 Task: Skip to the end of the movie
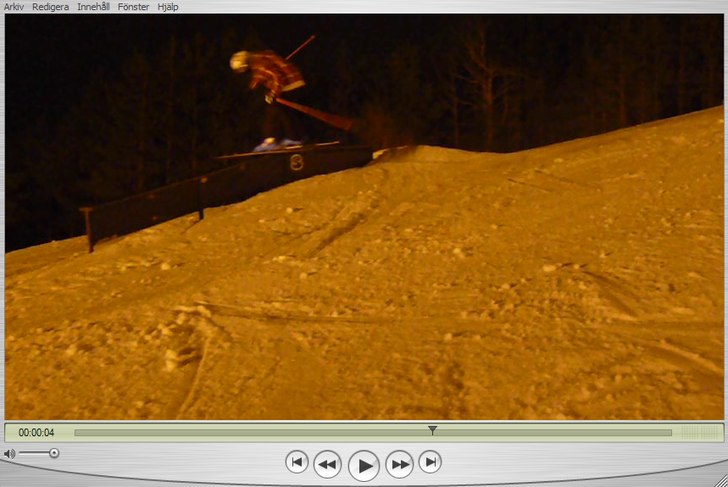430,461
